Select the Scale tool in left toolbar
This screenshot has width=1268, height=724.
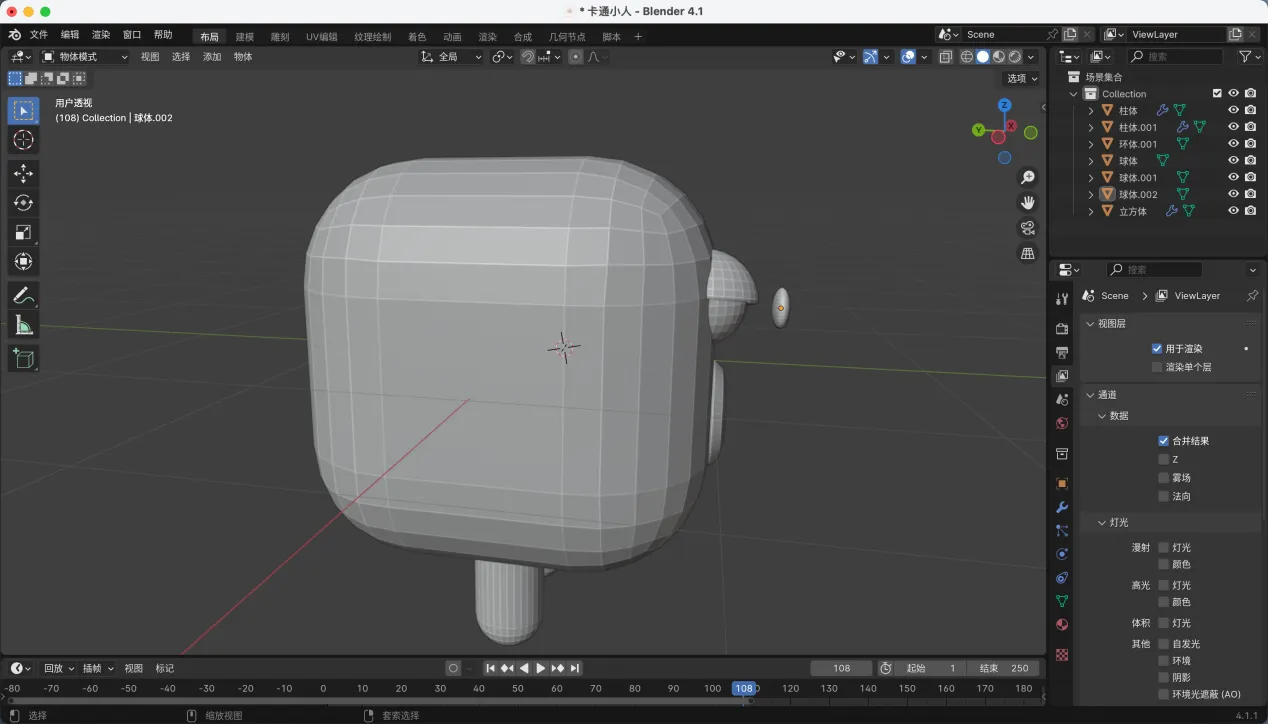coord(23,232)
